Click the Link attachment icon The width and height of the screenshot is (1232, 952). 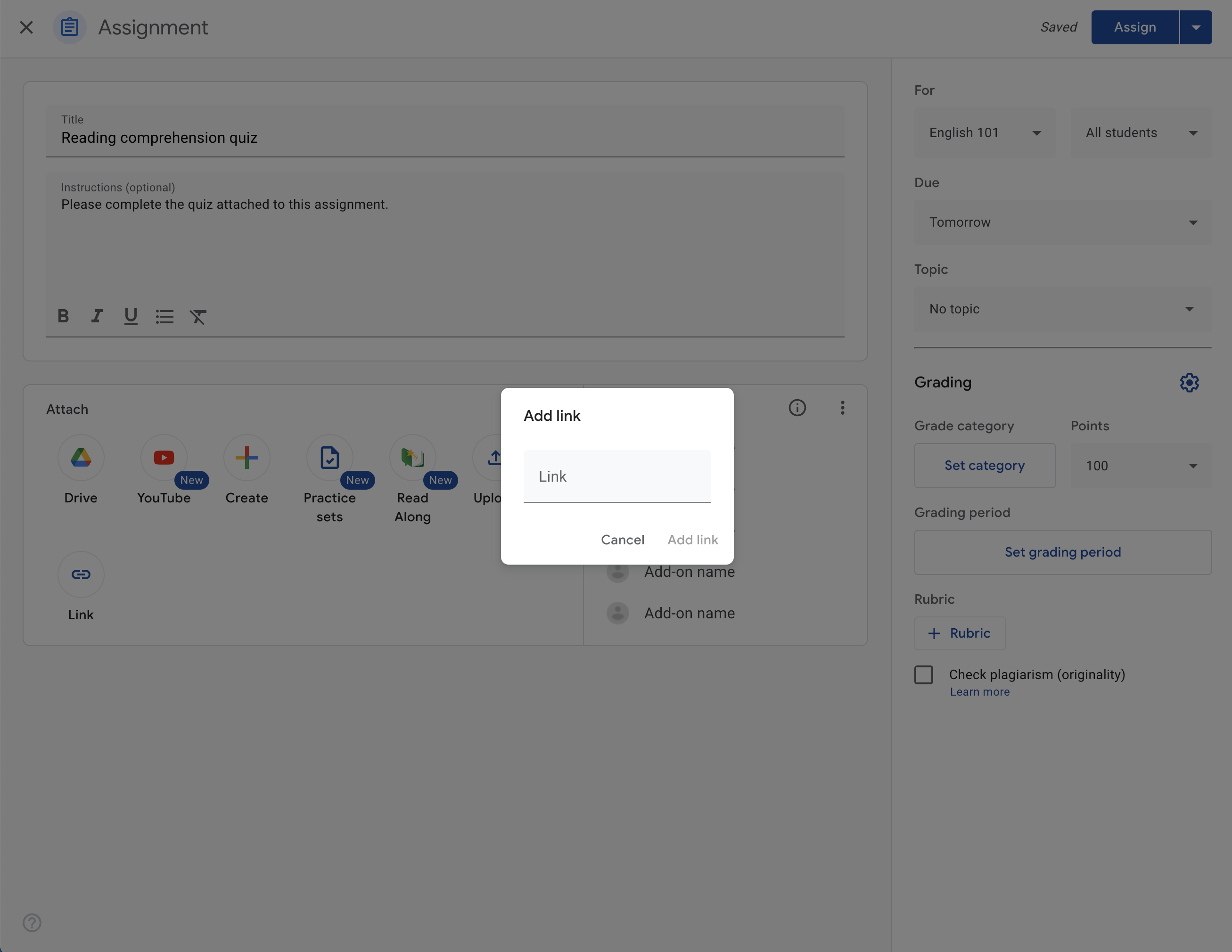pos(80,574)
